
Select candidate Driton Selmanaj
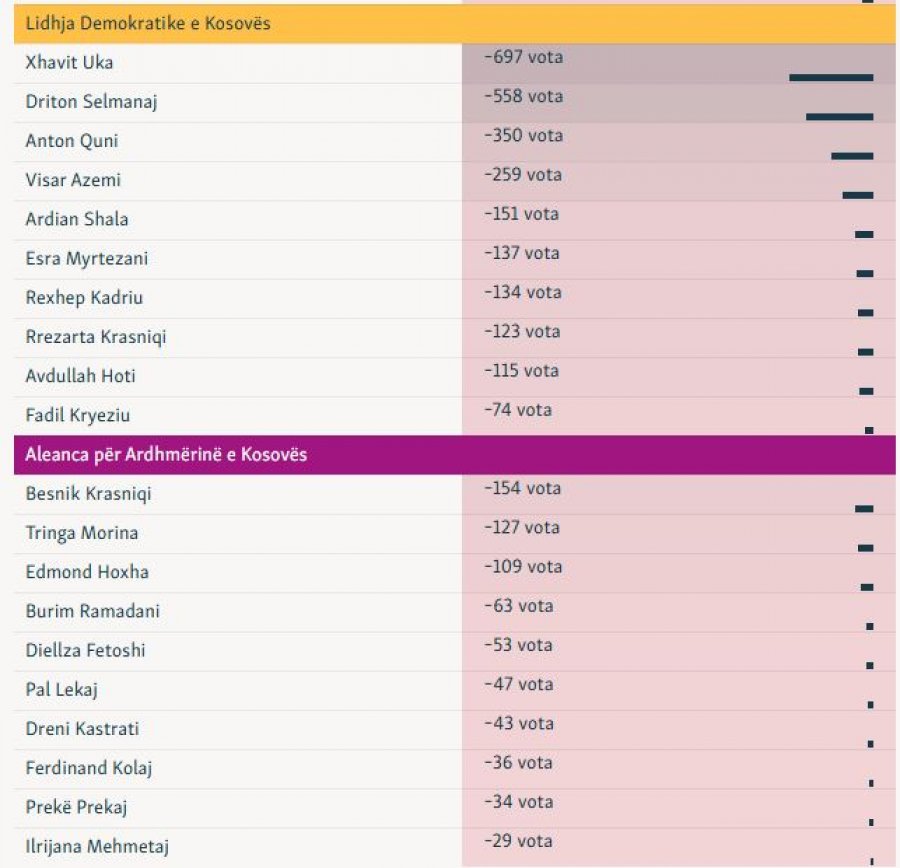pos(91,102)
